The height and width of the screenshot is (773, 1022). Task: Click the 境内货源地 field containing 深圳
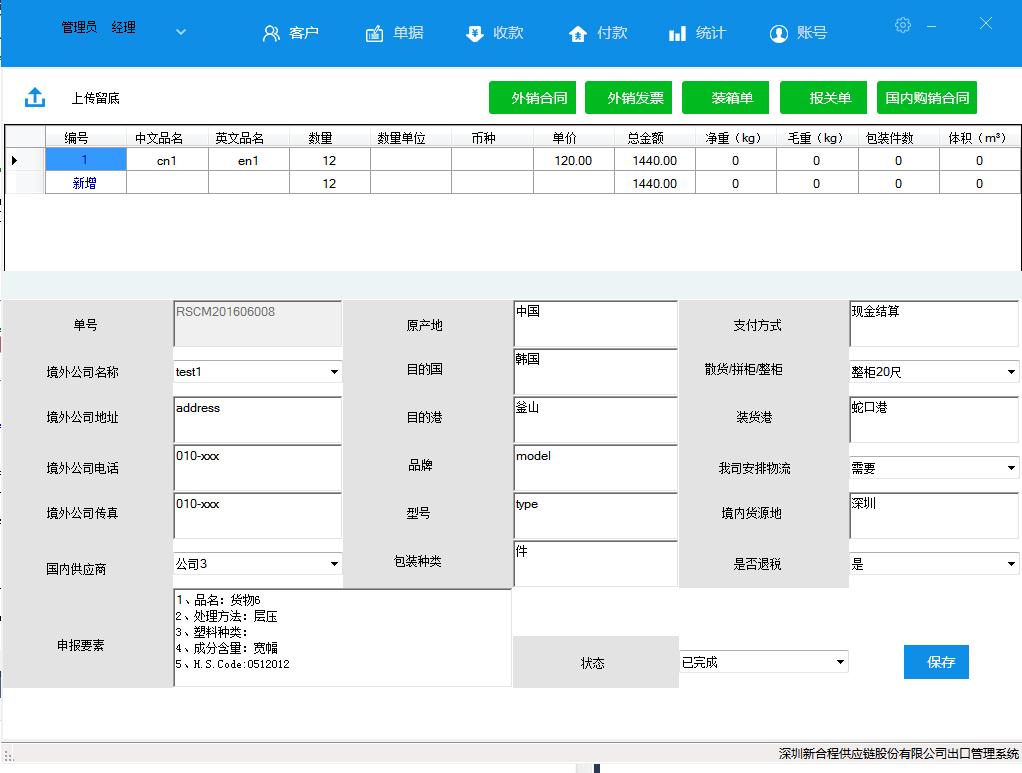pos(934,516)
